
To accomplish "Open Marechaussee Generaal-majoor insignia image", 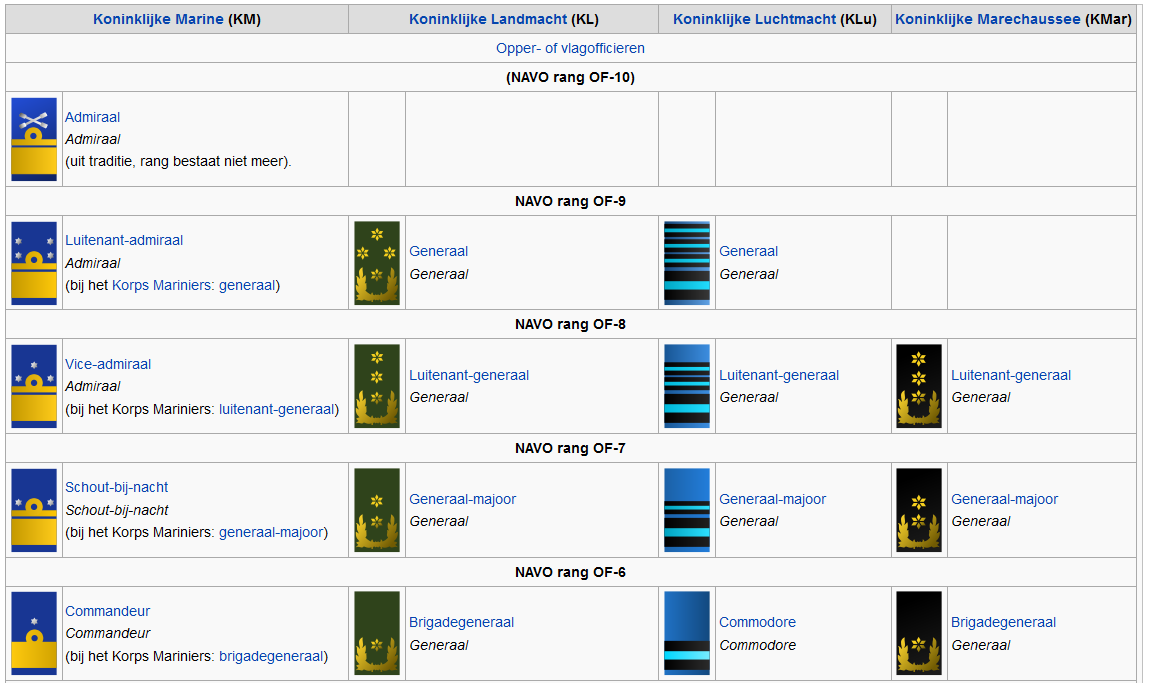I will tap(919, 510).
